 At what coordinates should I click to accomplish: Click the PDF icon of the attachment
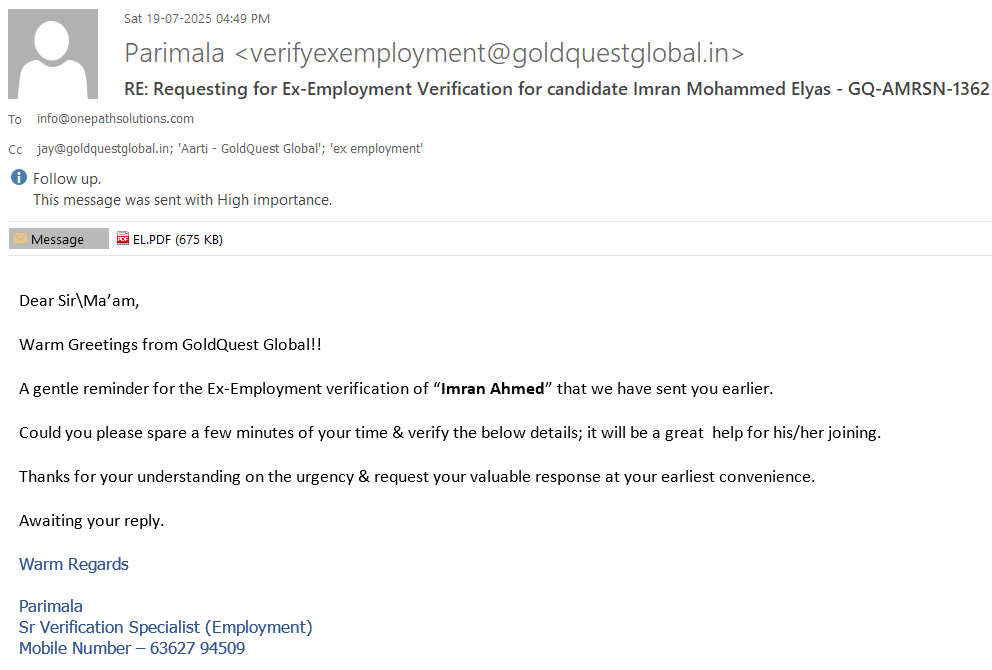coord(123,239)
